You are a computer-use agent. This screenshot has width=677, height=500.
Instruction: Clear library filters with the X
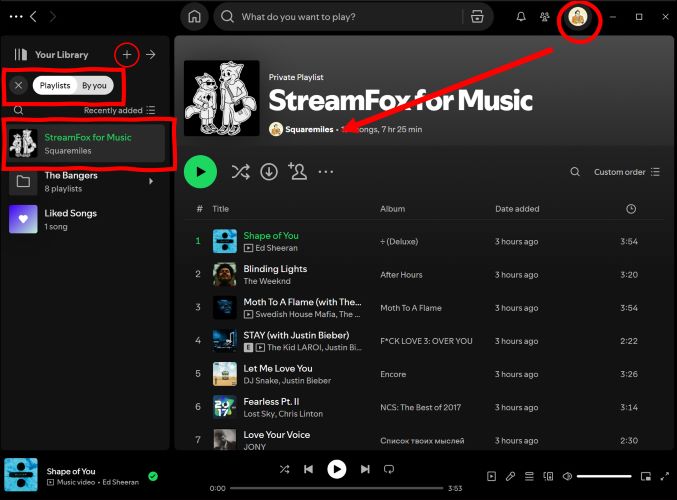pyautogui.click(x=18, y=85)
